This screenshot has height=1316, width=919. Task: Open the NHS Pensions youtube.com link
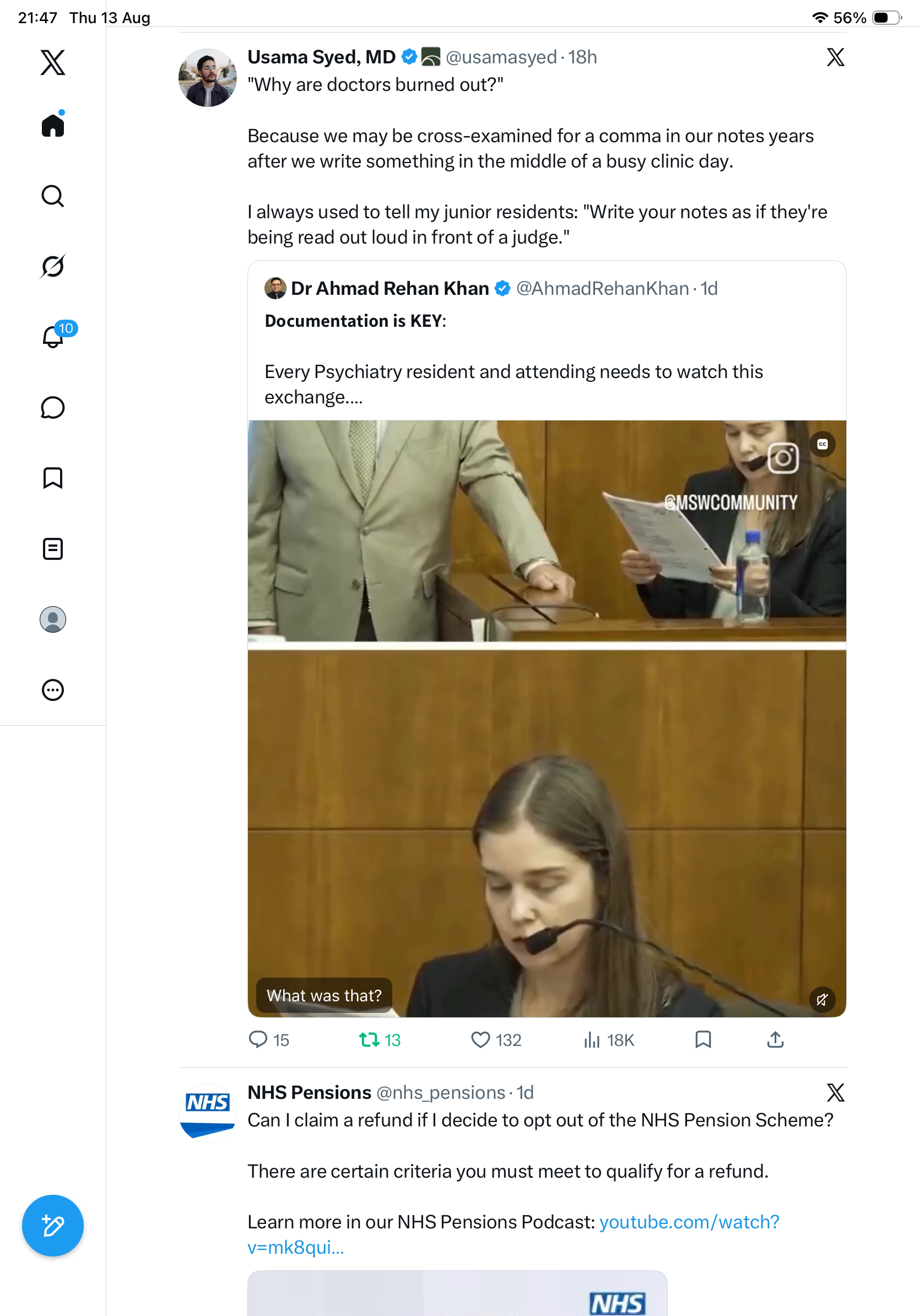coord(513,1234)
